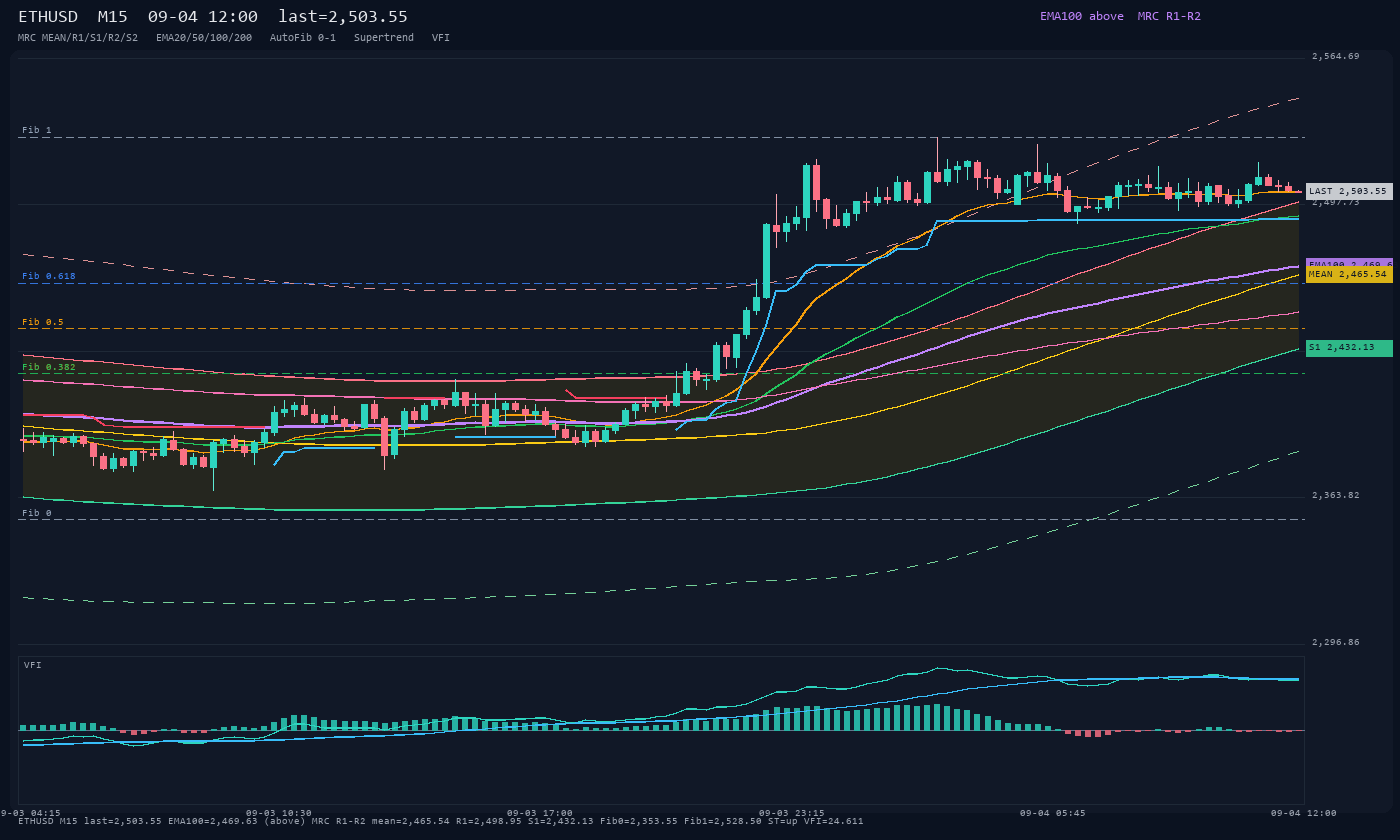Click the 2,564.69 price axis label
The image size is (1400, 840).
pyautogui.click(x=1336, y=56)
